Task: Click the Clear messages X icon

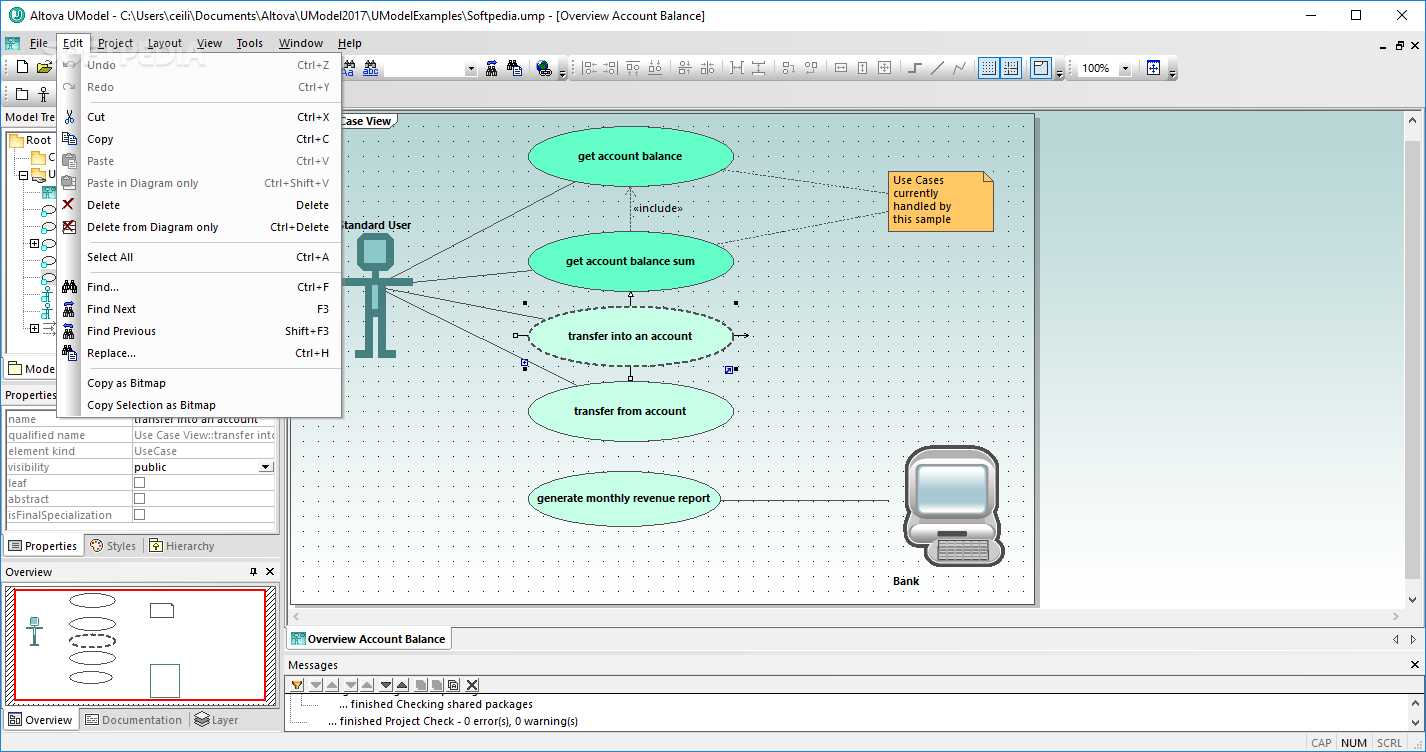Action: [472, 685]
